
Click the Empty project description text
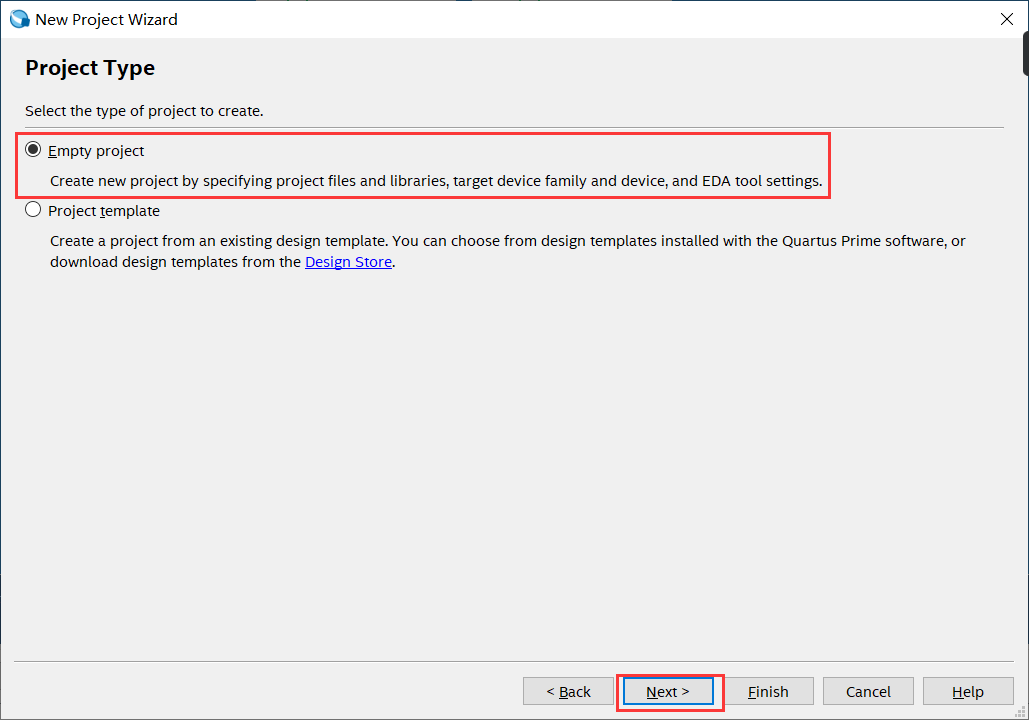pyautogui.click(x=436, y=182)
